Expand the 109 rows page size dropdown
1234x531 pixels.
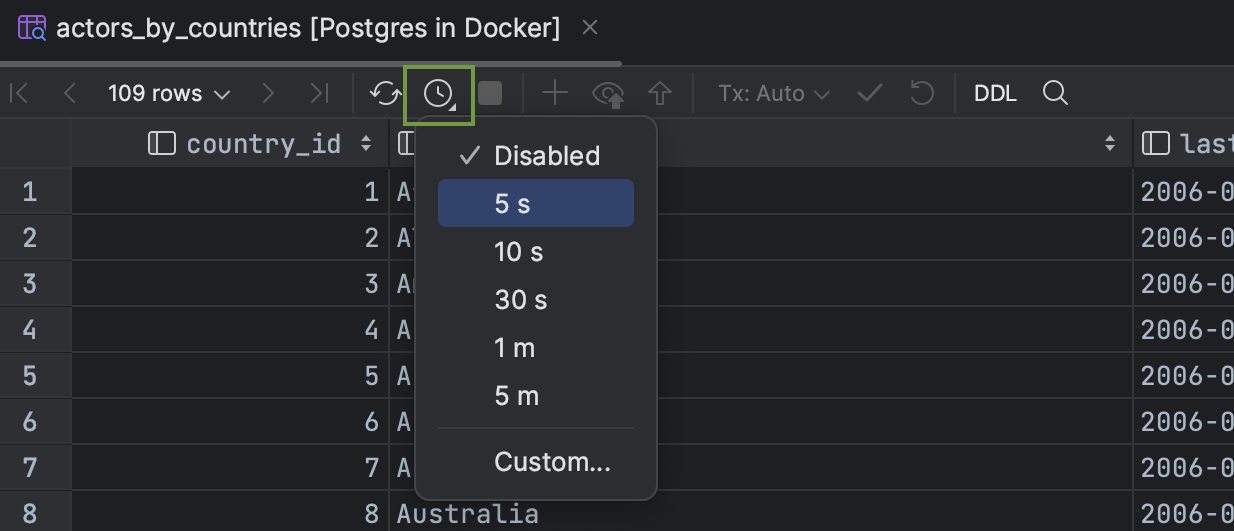tap(169, 94)
